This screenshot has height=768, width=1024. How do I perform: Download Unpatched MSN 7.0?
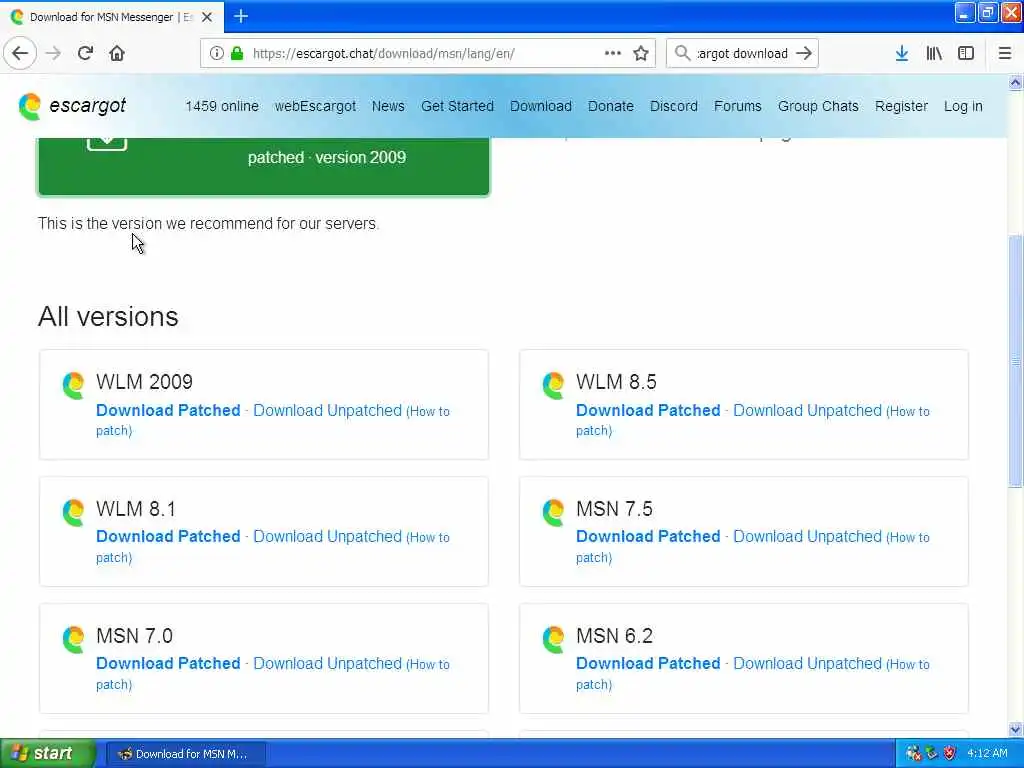click(x=327, y=664)
